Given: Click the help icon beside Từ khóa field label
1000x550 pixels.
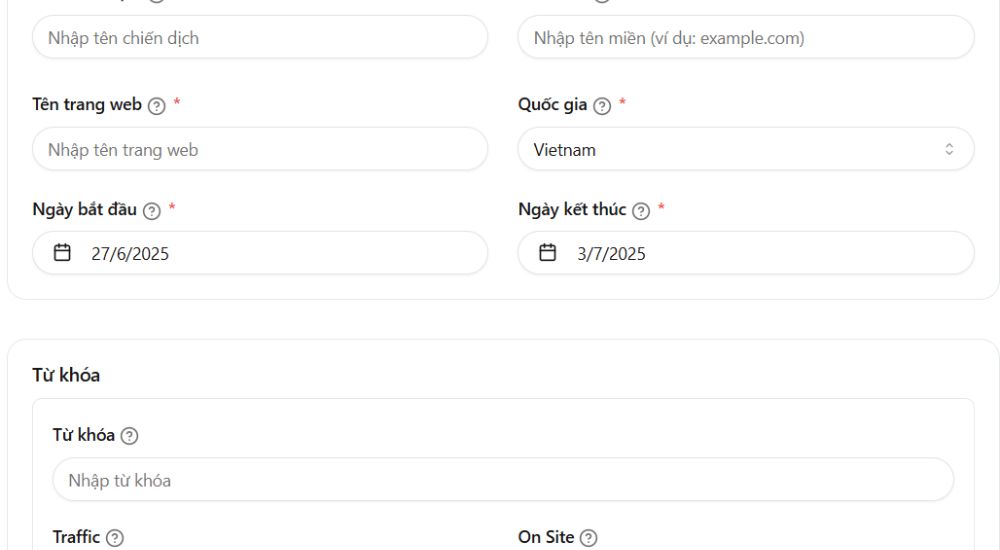Looking at the screenshot, I should (x=129, y=436).
